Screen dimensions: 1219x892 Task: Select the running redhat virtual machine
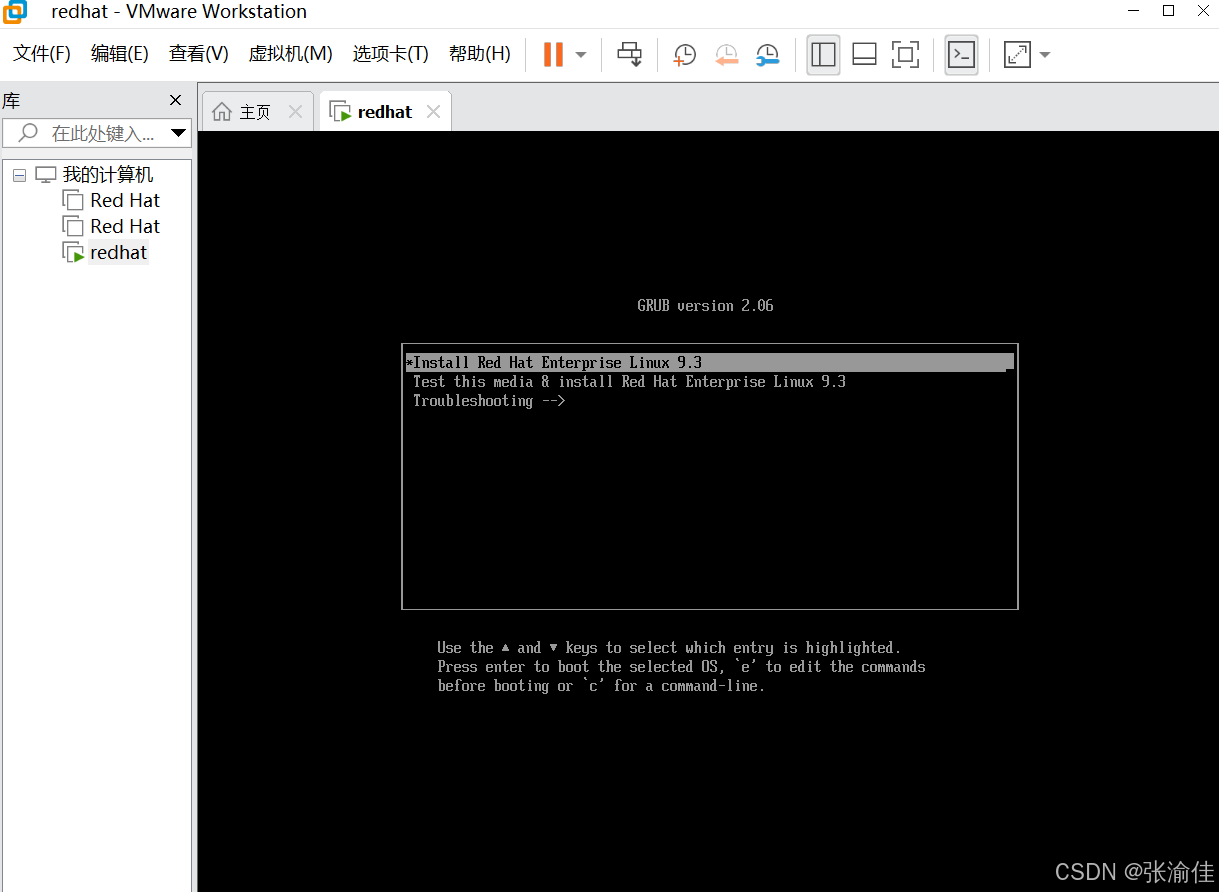click(118, 252)
